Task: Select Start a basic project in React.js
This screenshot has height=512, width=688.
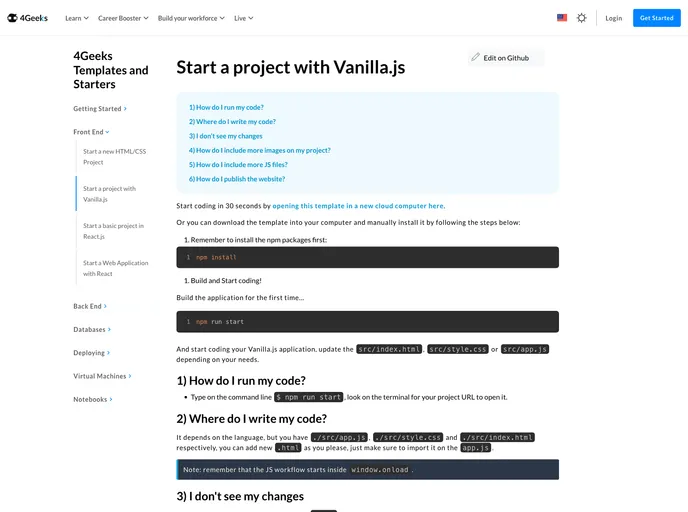Action: pyautogui.click(x=113, y=231)
